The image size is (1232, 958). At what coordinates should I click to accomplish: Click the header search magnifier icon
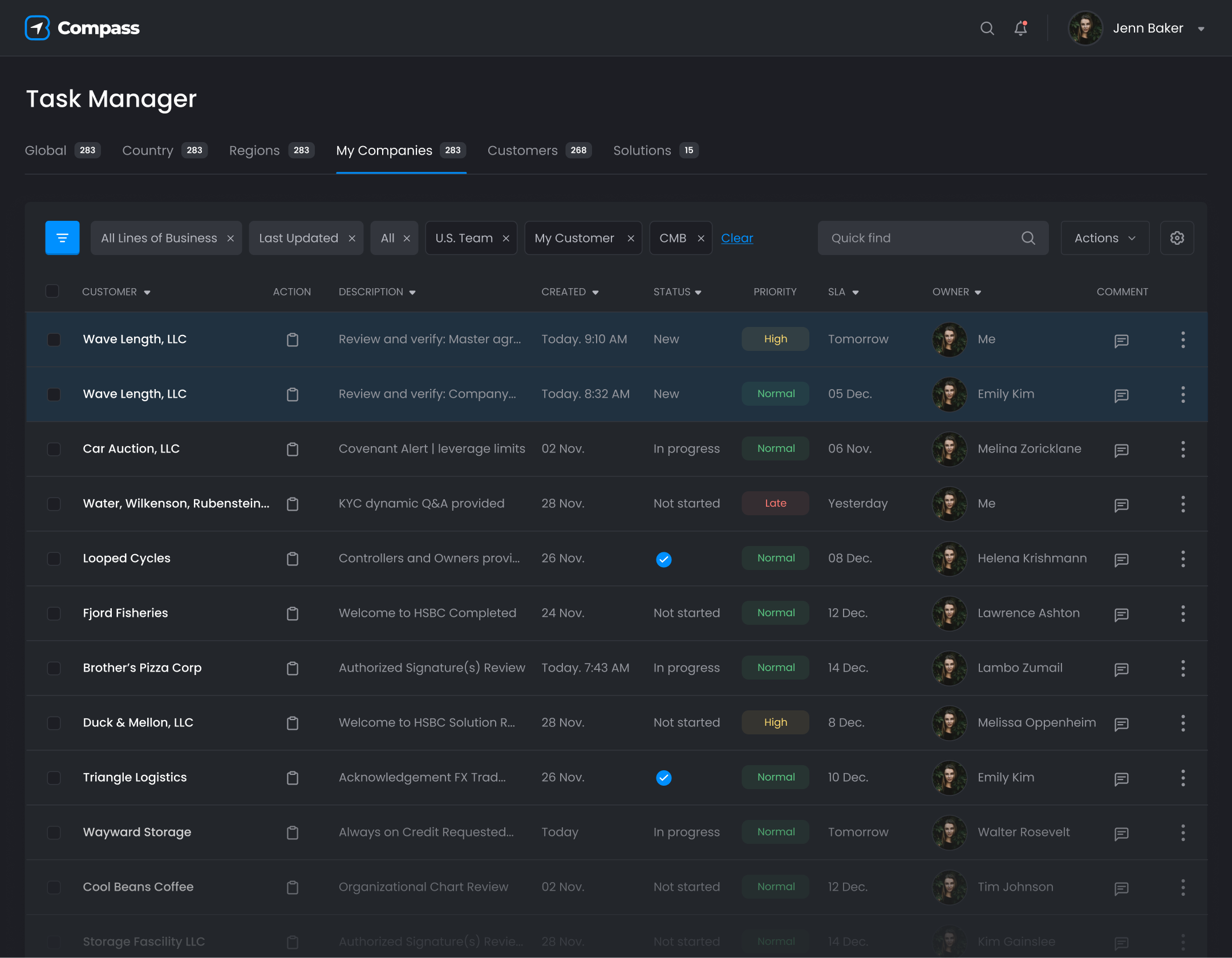987,29
